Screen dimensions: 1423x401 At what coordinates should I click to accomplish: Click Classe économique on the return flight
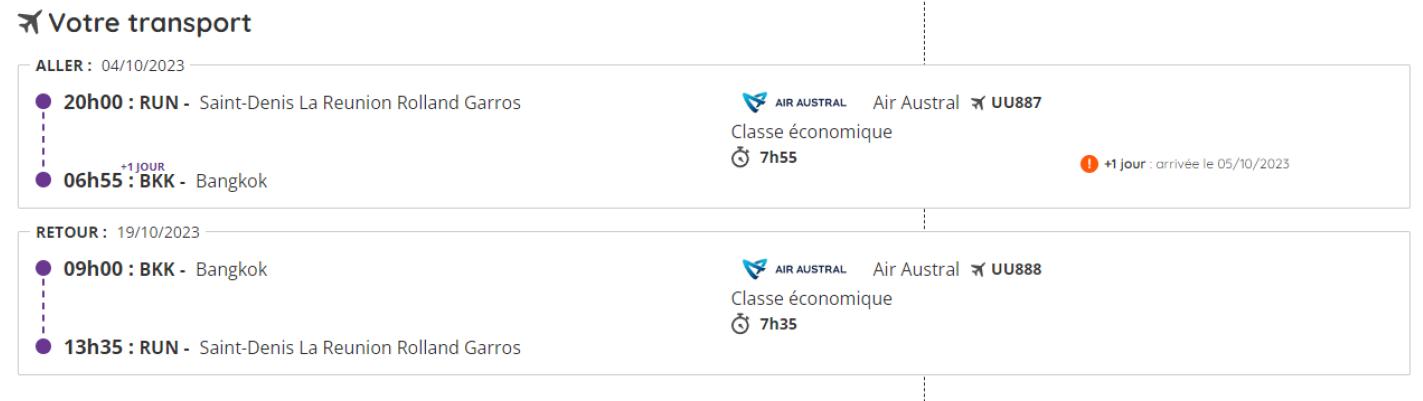(x=811, y=298)
